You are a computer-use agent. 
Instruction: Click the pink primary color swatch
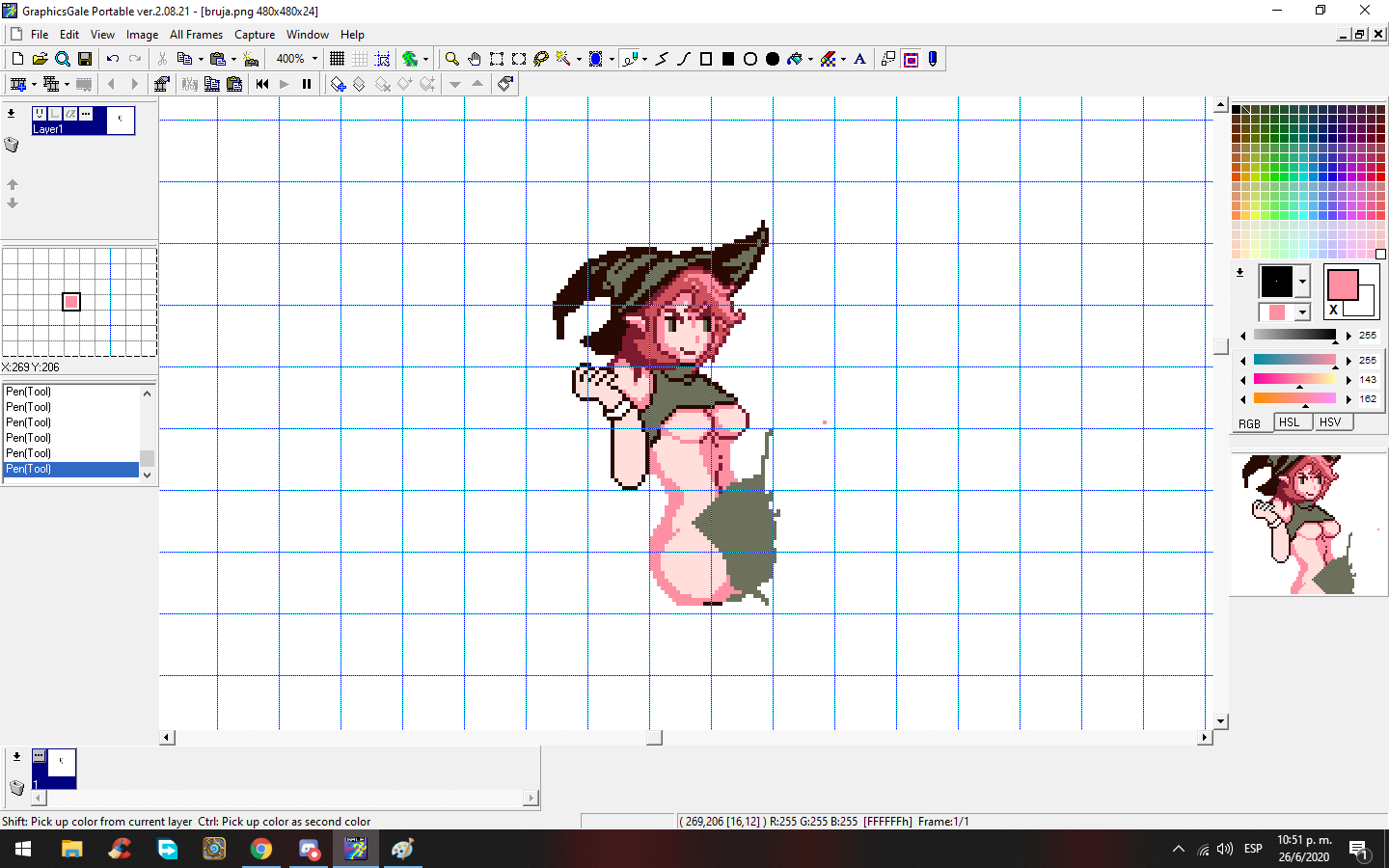[1342, 285]
